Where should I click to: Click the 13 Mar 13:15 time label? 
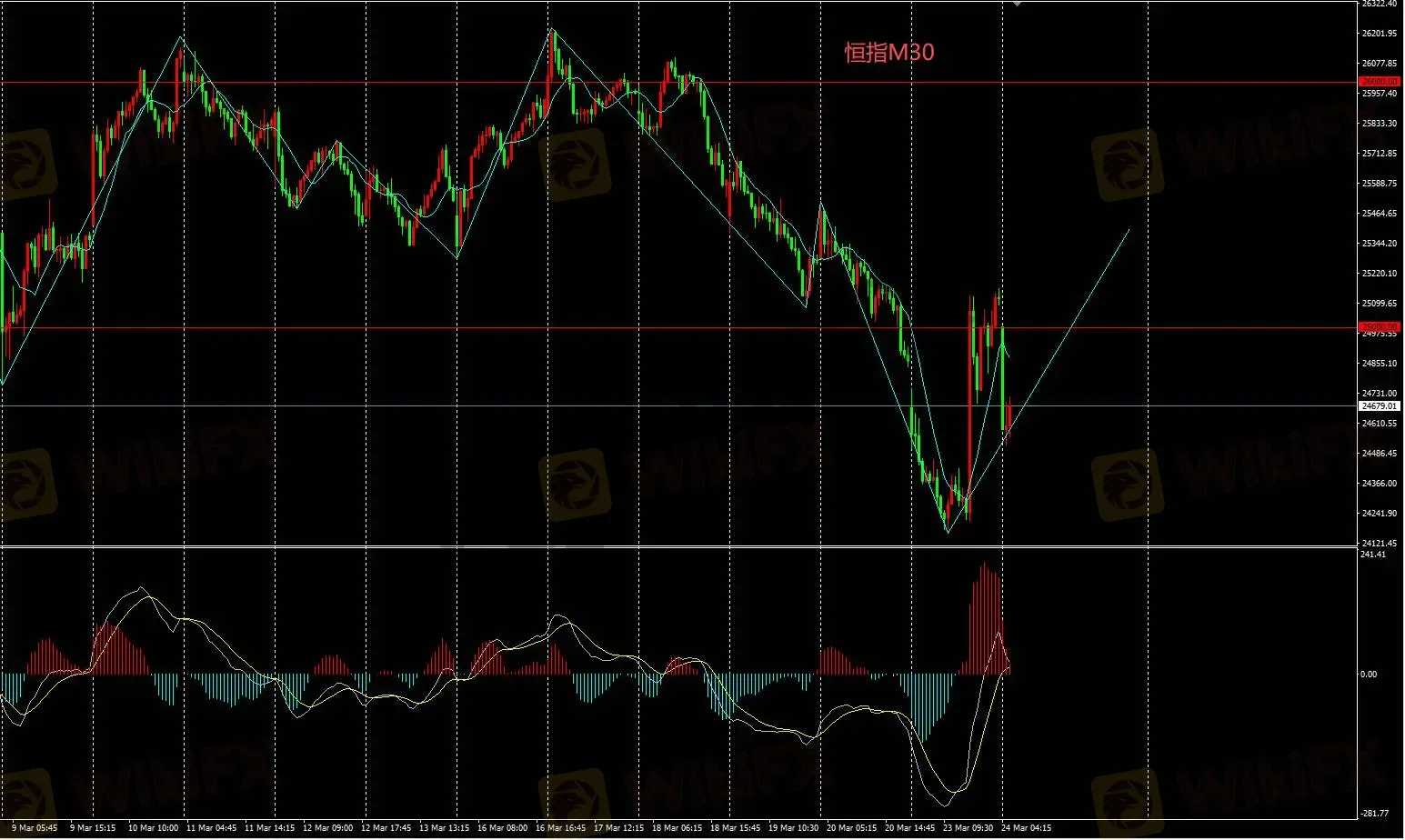[444, 828]
